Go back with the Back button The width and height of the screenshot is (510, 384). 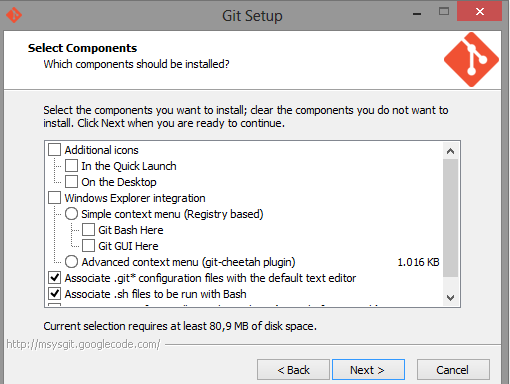click(x=293, y=370)
